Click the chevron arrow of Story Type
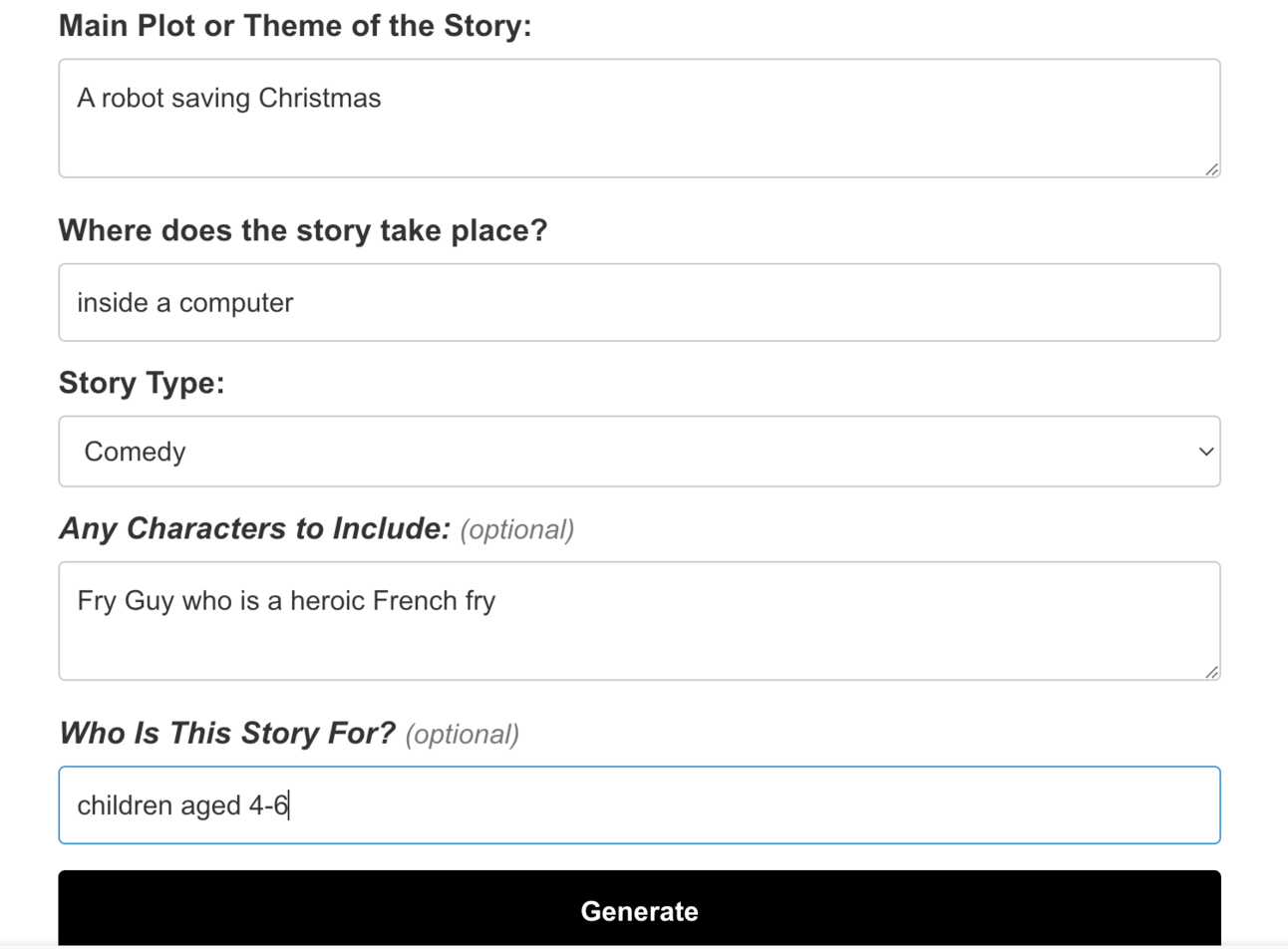Viewport: 1288px width, 949px height. (x=1205, y=452)
